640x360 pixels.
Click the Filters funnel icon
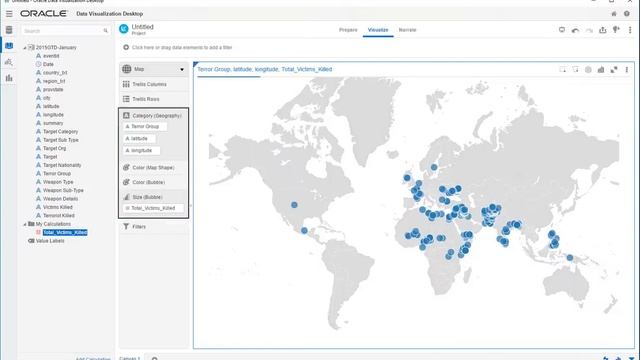126,227
